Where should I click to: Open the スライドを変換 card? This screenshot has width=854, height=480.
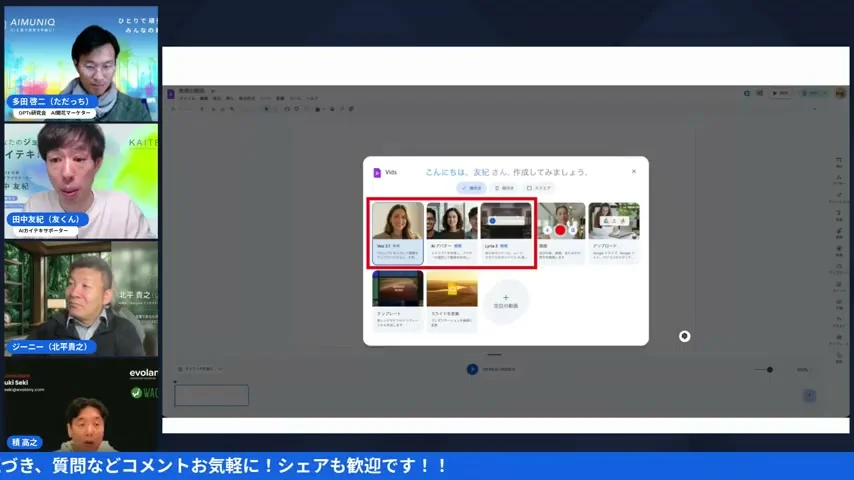[452, 301]
